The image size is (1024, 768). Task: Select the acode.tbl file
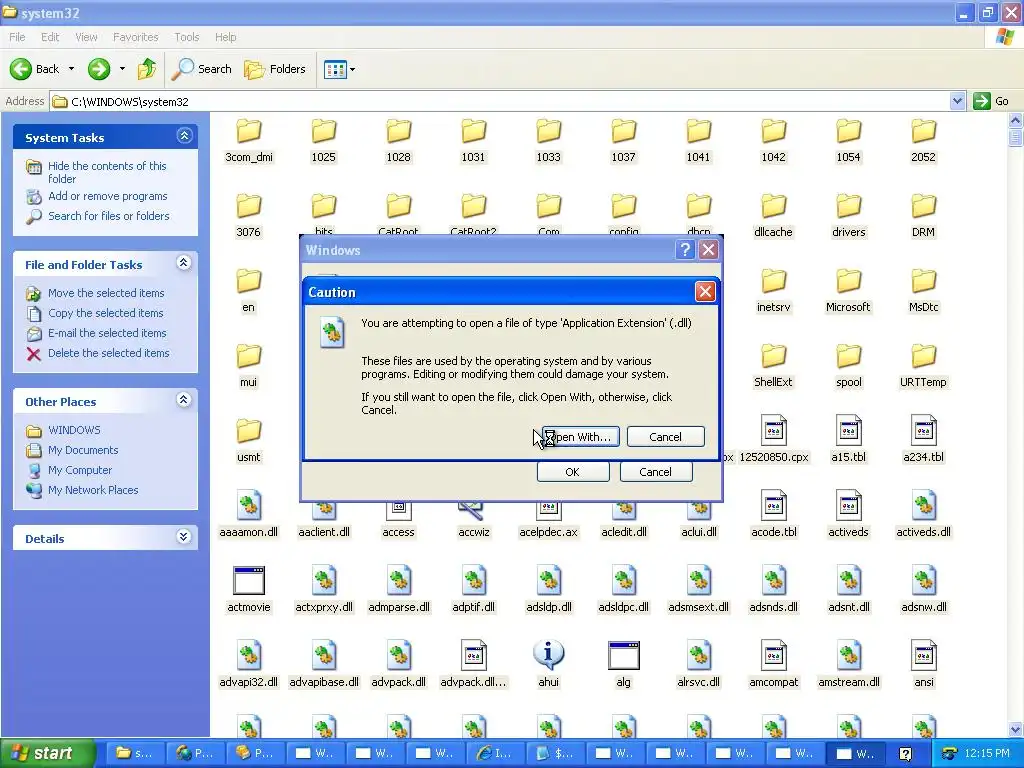[x=774, y=516]
